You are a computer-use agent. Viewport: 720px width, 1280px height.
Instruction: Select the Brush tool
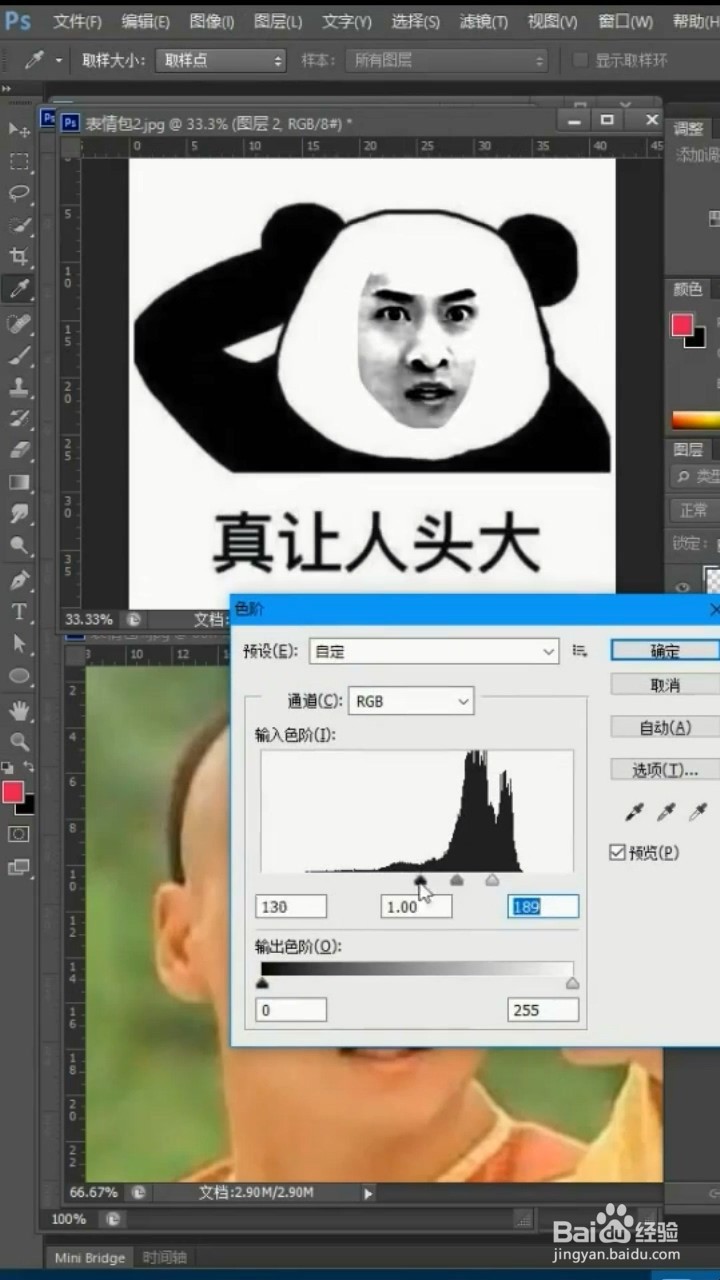tap(19, 355)
